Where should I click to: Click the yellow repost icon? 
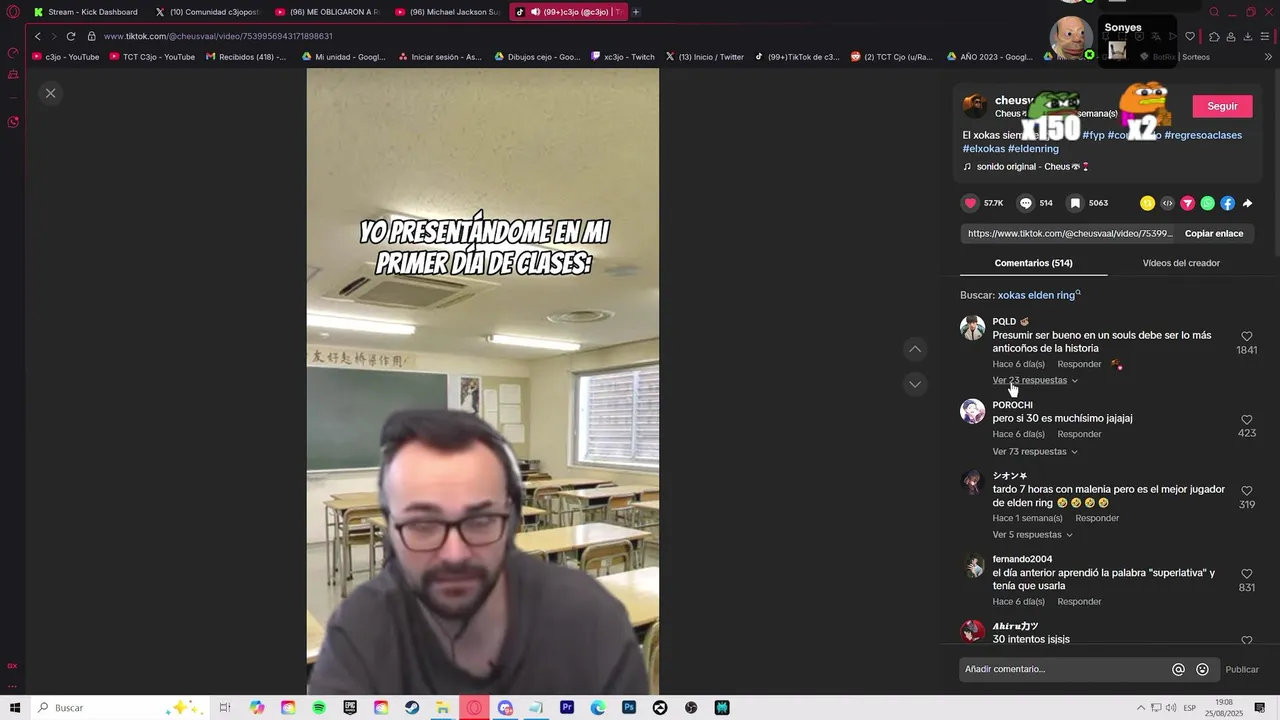[1147, 203]
